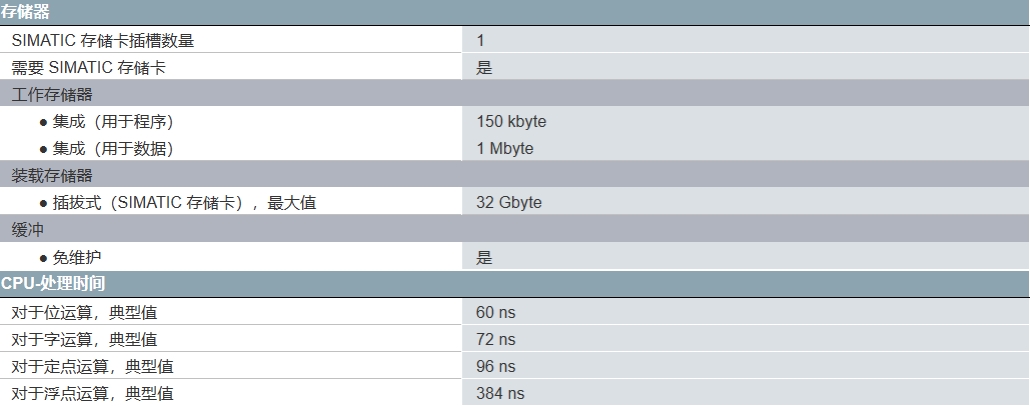Click the 32 Gbyte value
1030x407 pixels.
pos(509,203)
